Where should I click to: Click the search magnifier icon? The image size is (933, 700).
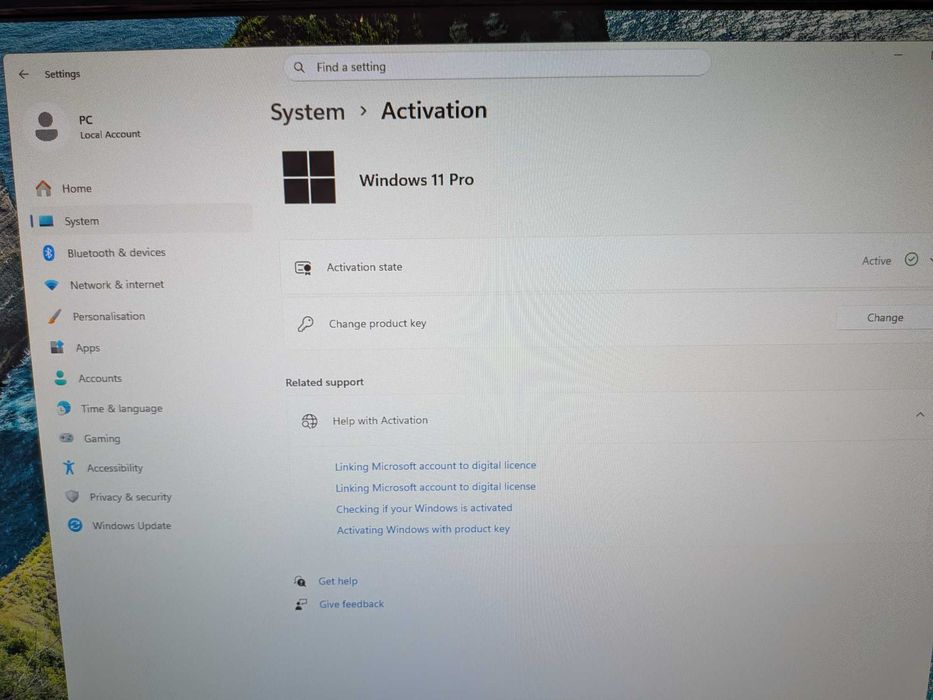[299, 67]
